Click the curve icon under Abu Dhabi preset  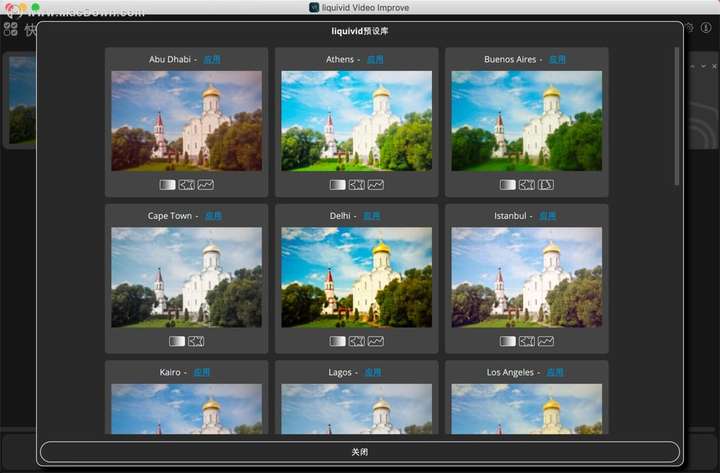coord(206,185)
